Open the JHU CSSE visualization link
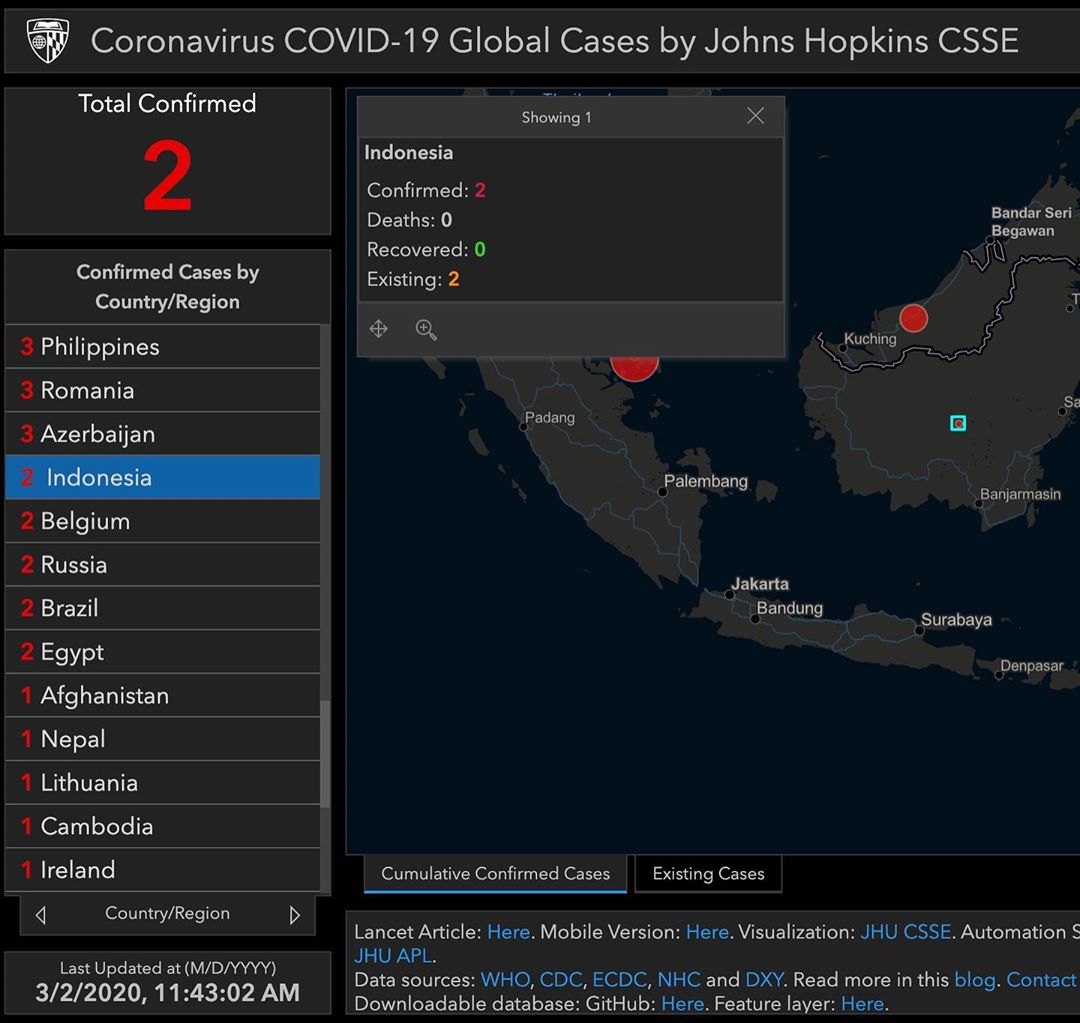This screenshot has height=1023, width=1080. point(905,931)
